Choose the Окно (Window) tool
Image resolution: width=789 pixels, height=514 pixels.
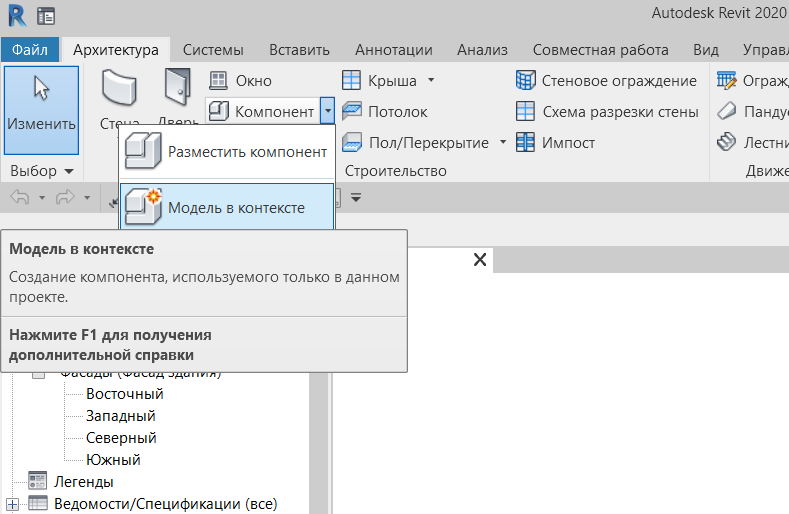tap(240, 81)
